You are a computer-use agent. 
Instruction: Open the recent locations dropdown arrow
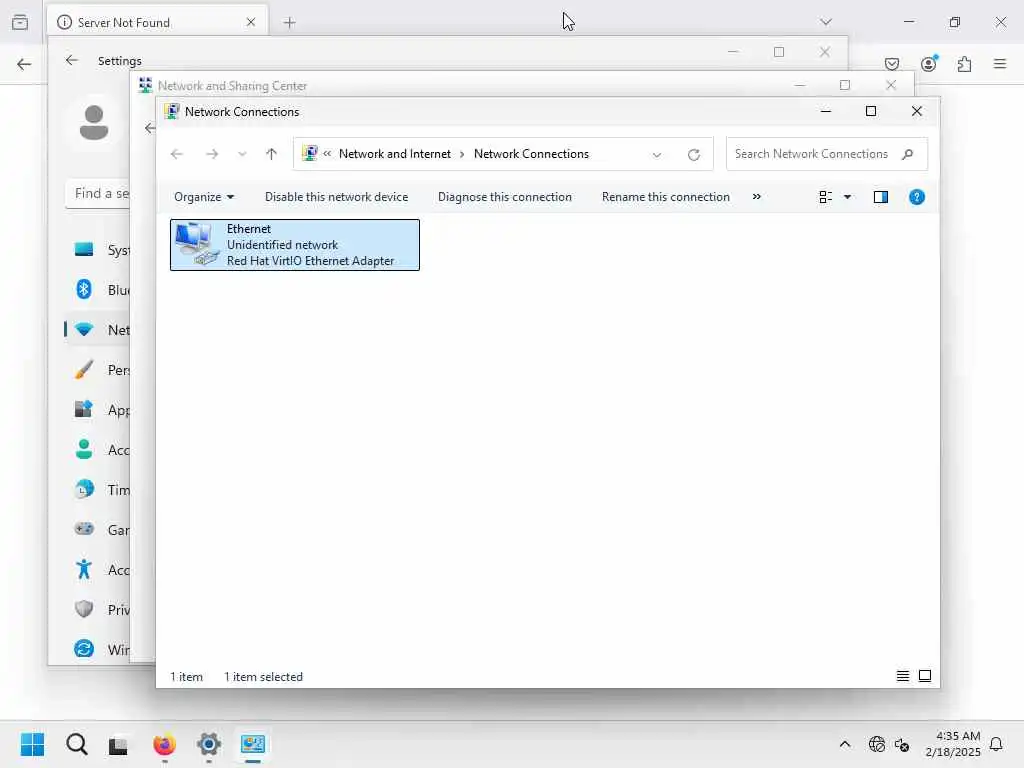pos(242,154)
